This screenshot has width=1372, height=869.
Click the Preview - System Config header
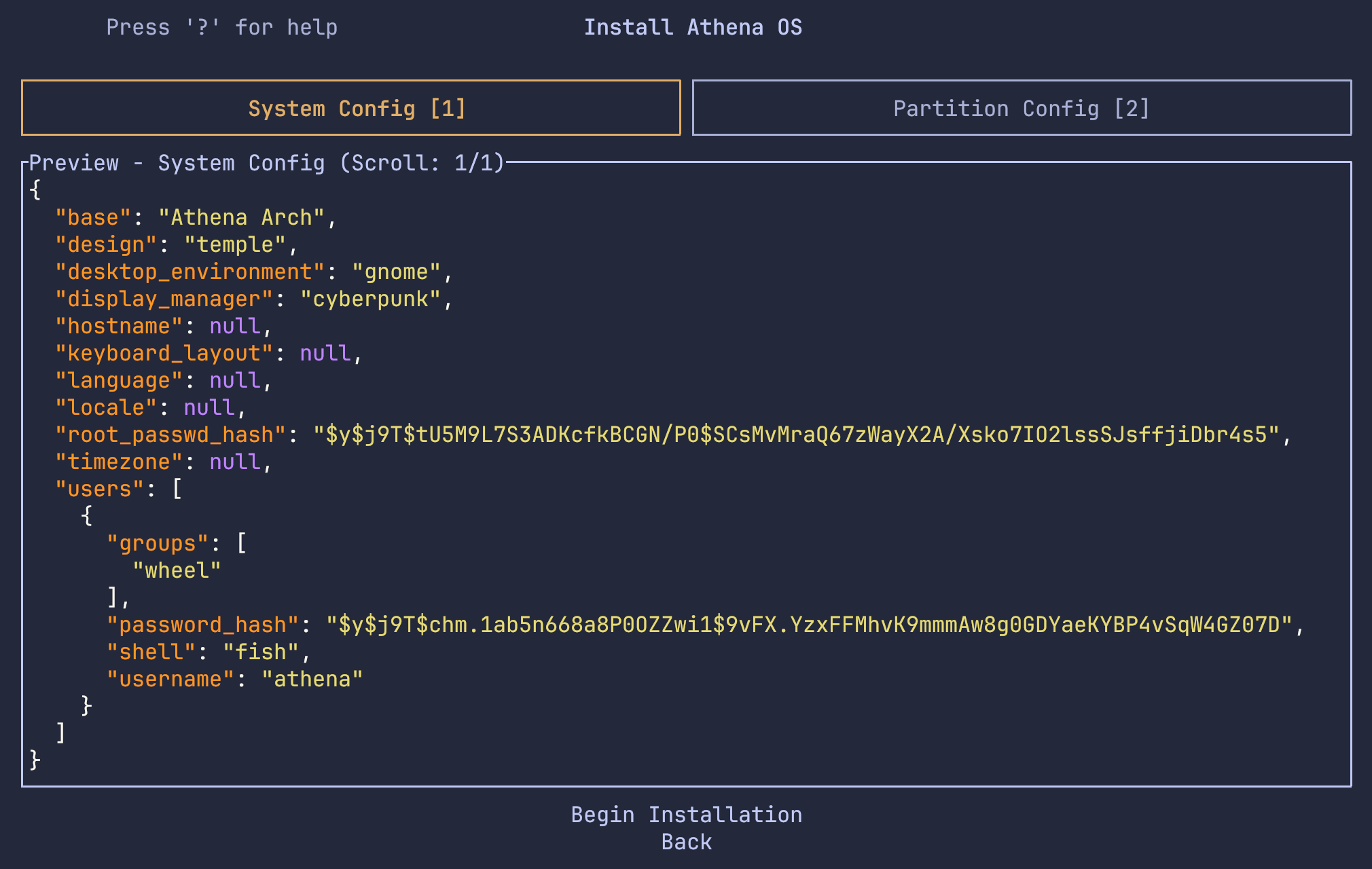pos(266,163)
